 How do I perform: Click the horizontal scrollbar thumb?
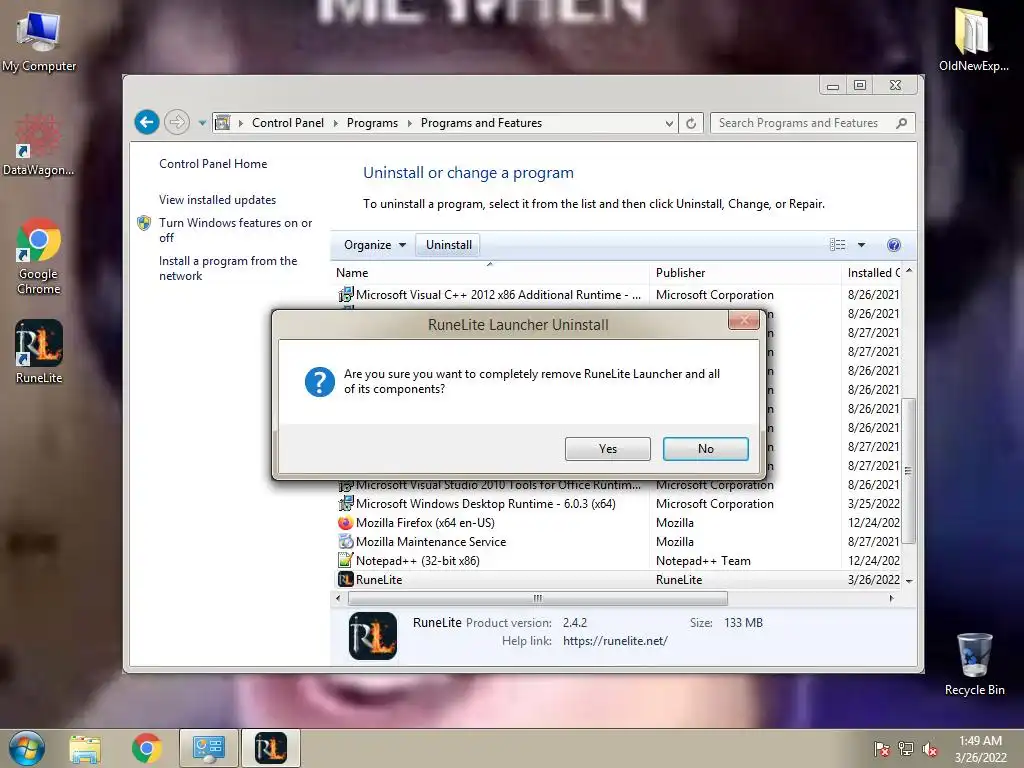[x=537, y=598]
